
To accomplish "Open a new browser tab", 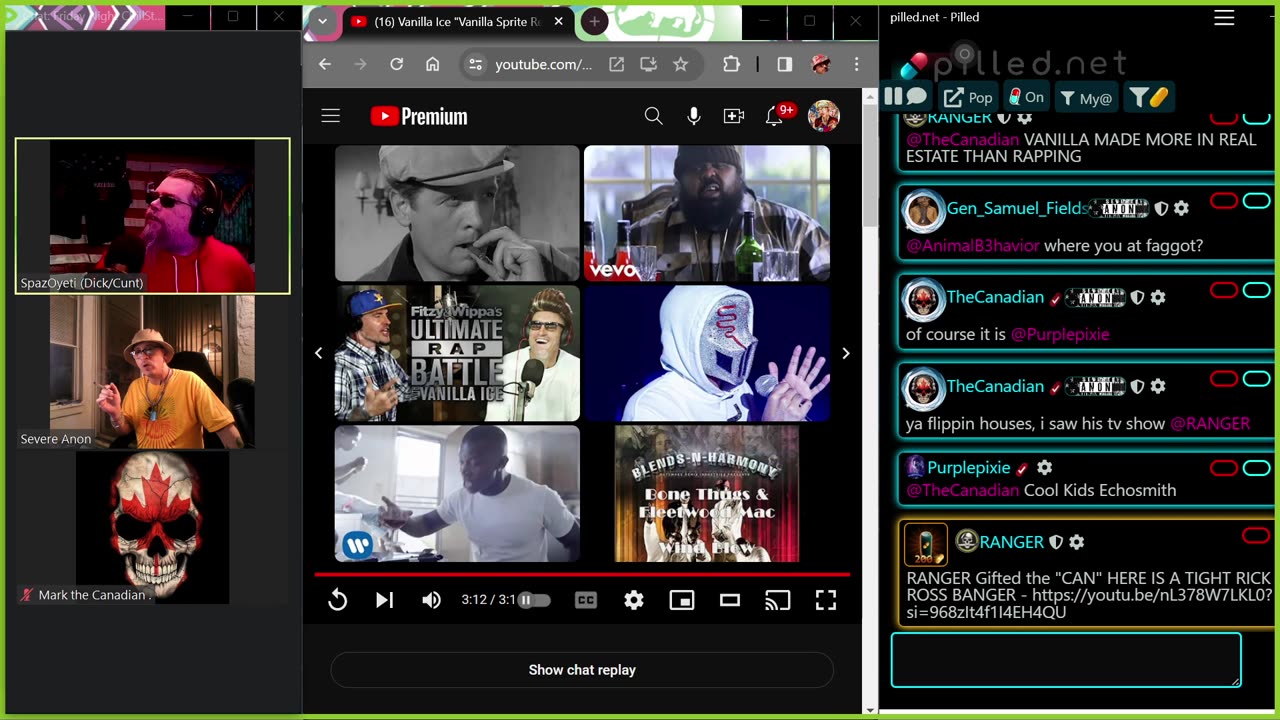I will pos(594,21).
